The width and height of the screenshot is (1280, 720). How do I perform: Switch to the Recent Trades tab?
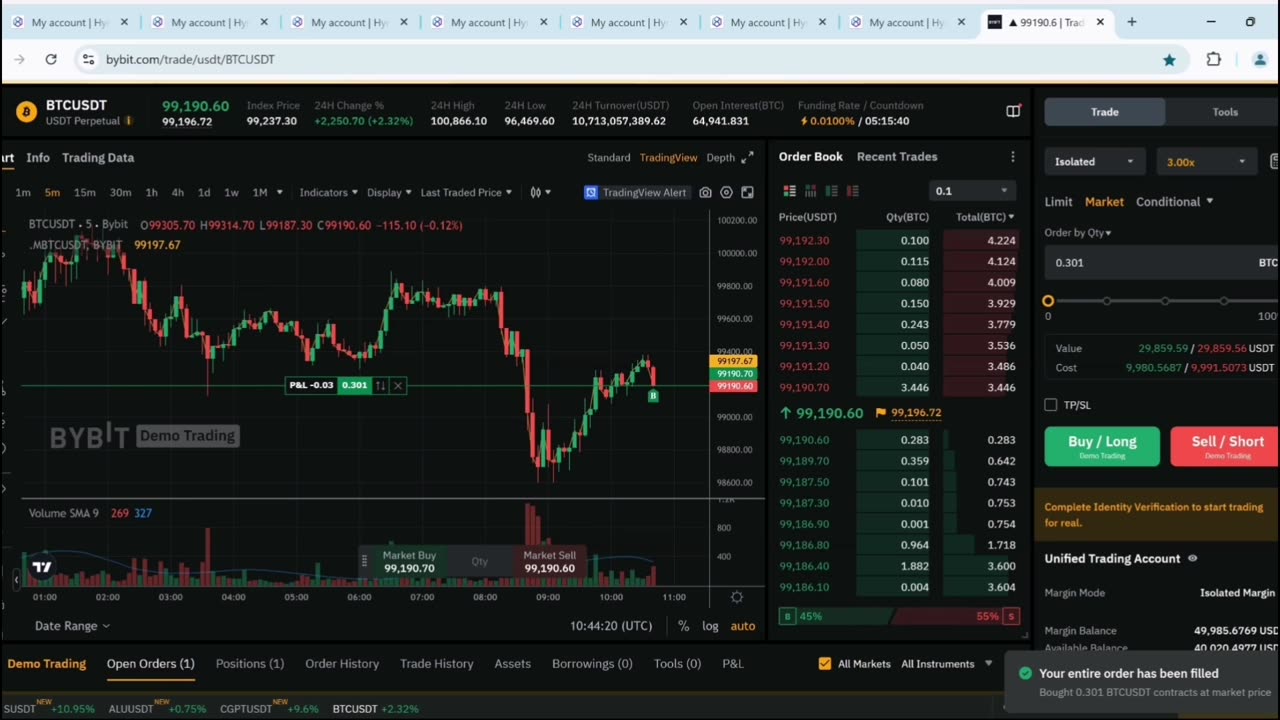tap(897, 156)
